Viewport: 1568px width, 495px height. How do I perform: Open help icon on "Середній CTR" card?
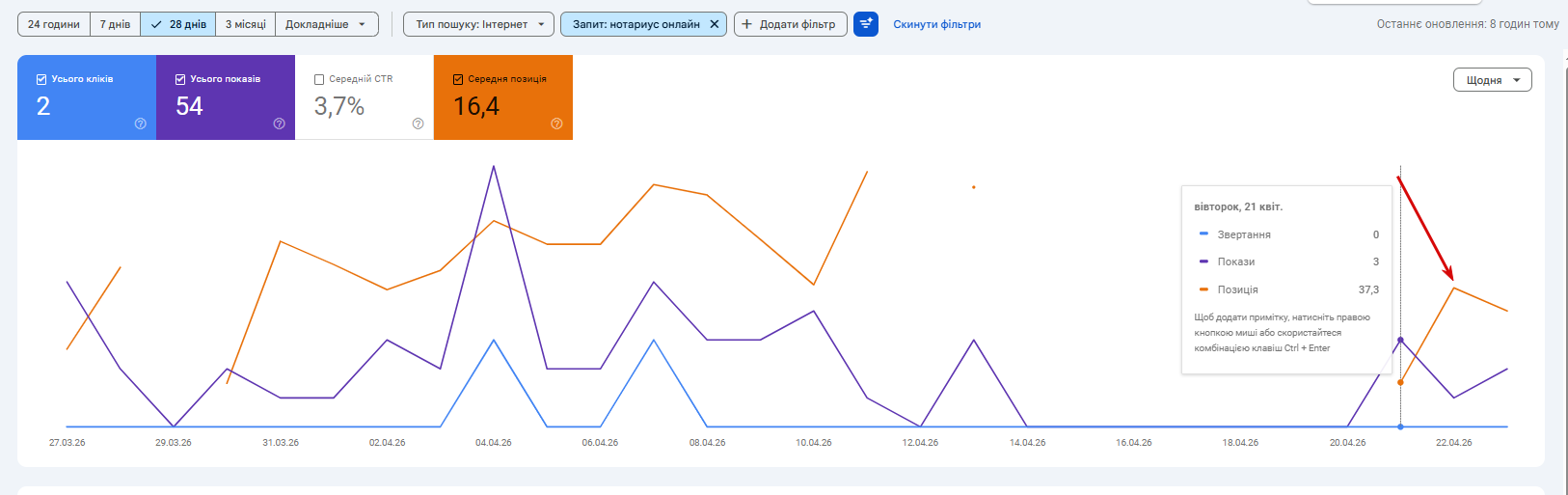click(419, 124)
